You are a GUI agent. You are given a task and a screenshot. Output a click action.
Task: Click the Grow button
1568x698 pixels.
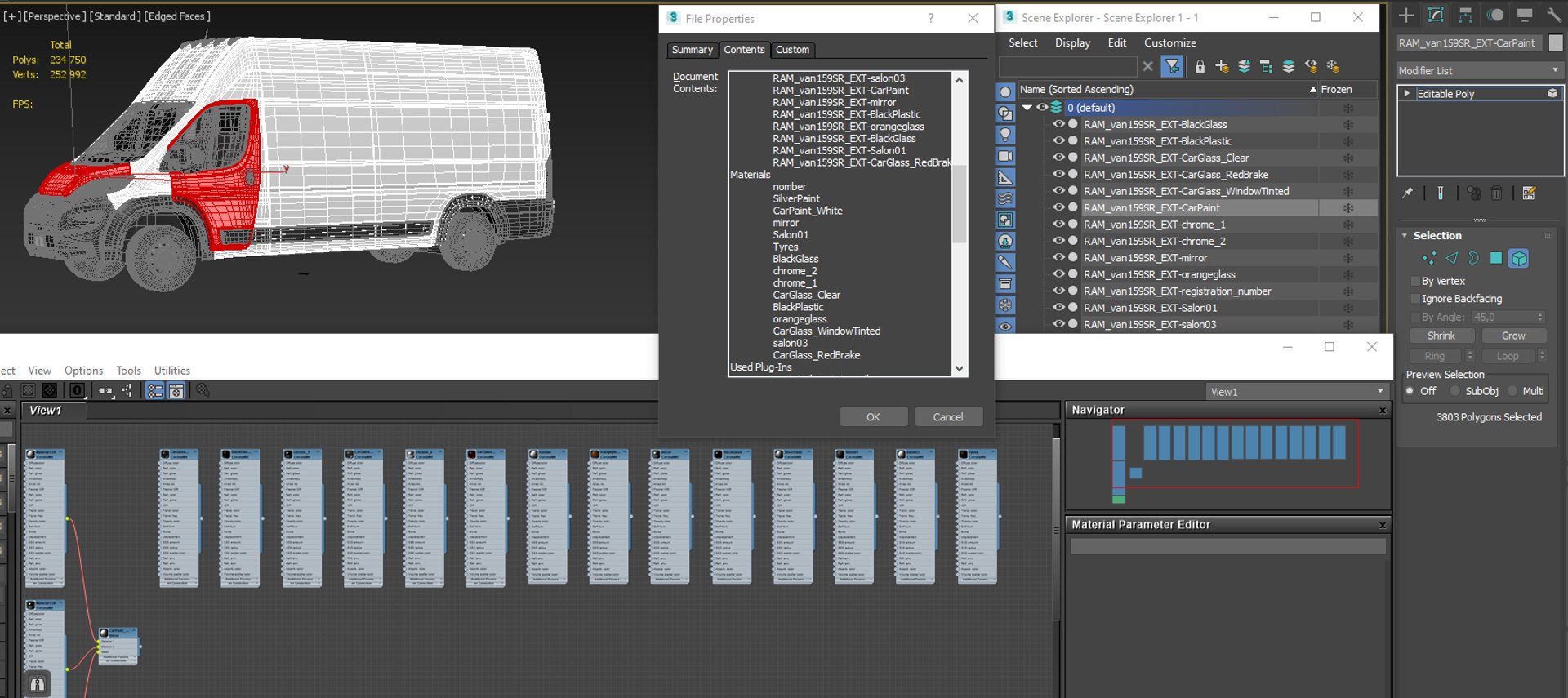click(x=1512, y=336)
